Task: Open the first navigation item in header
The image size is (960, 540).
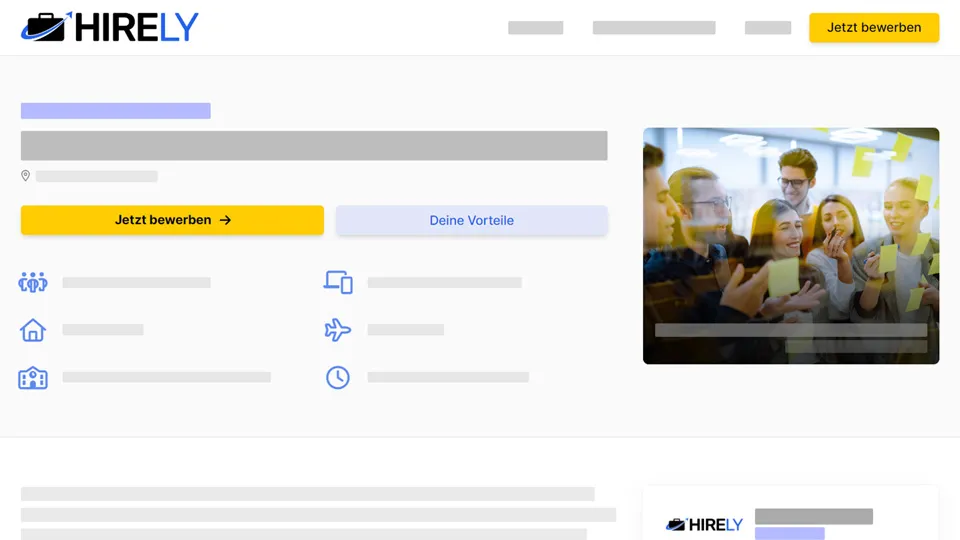Action: (535, 28)
